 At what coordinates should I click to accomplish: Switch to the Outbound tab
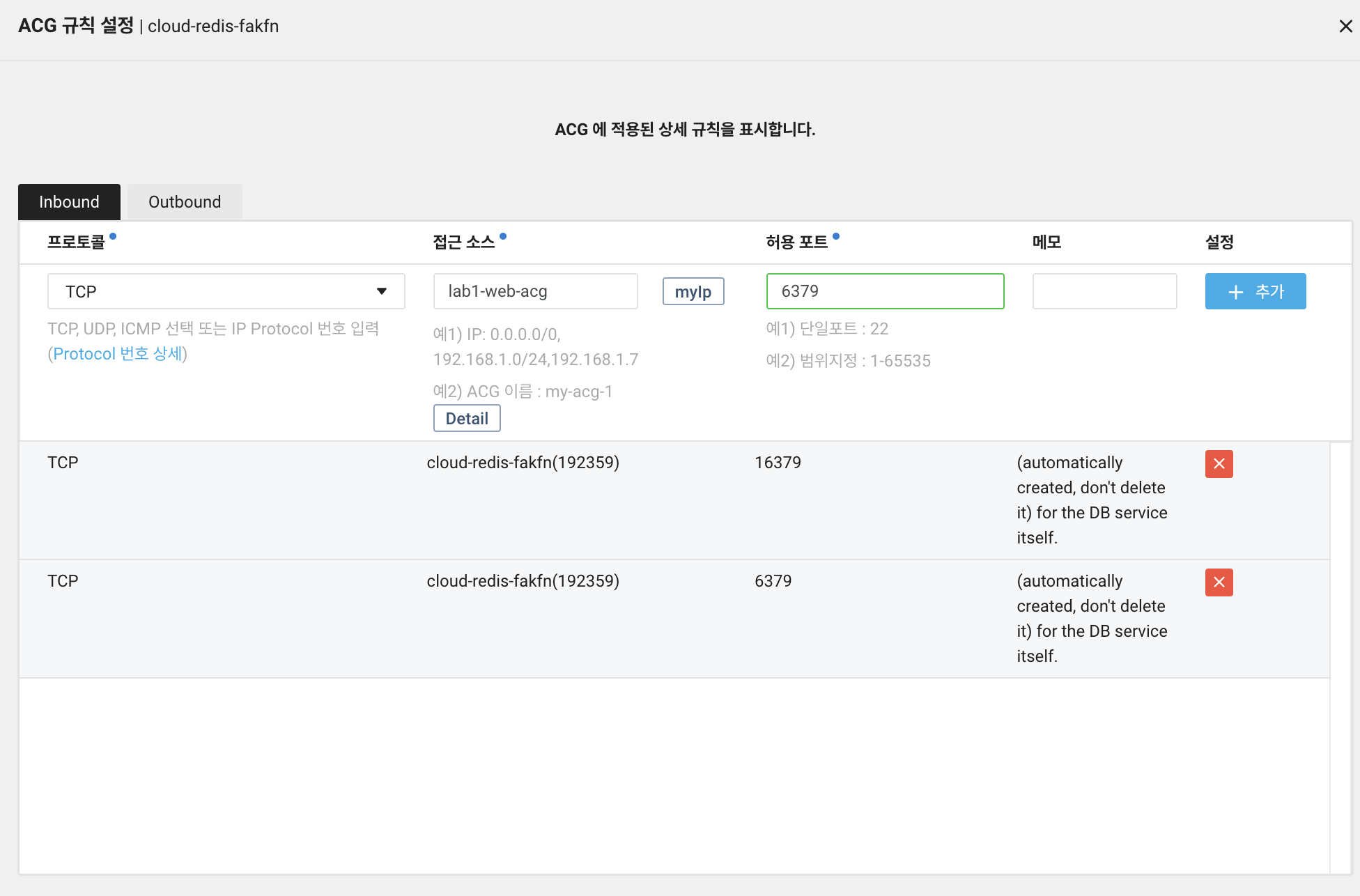coord(185,202)
